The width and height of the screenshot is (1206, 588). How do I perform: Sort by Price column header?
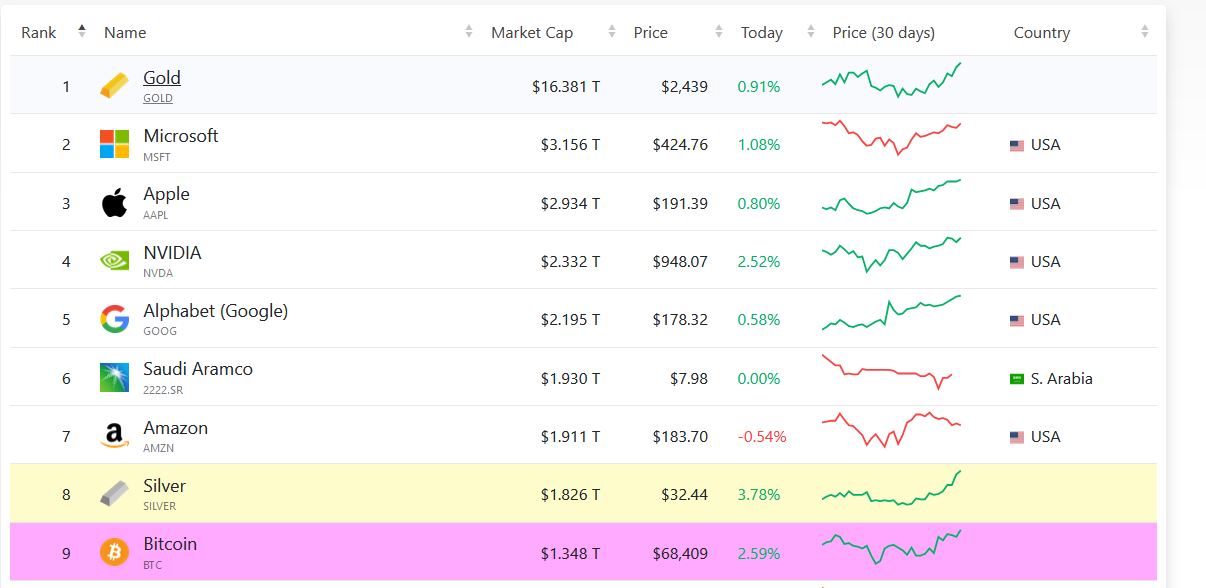(650, 33)
